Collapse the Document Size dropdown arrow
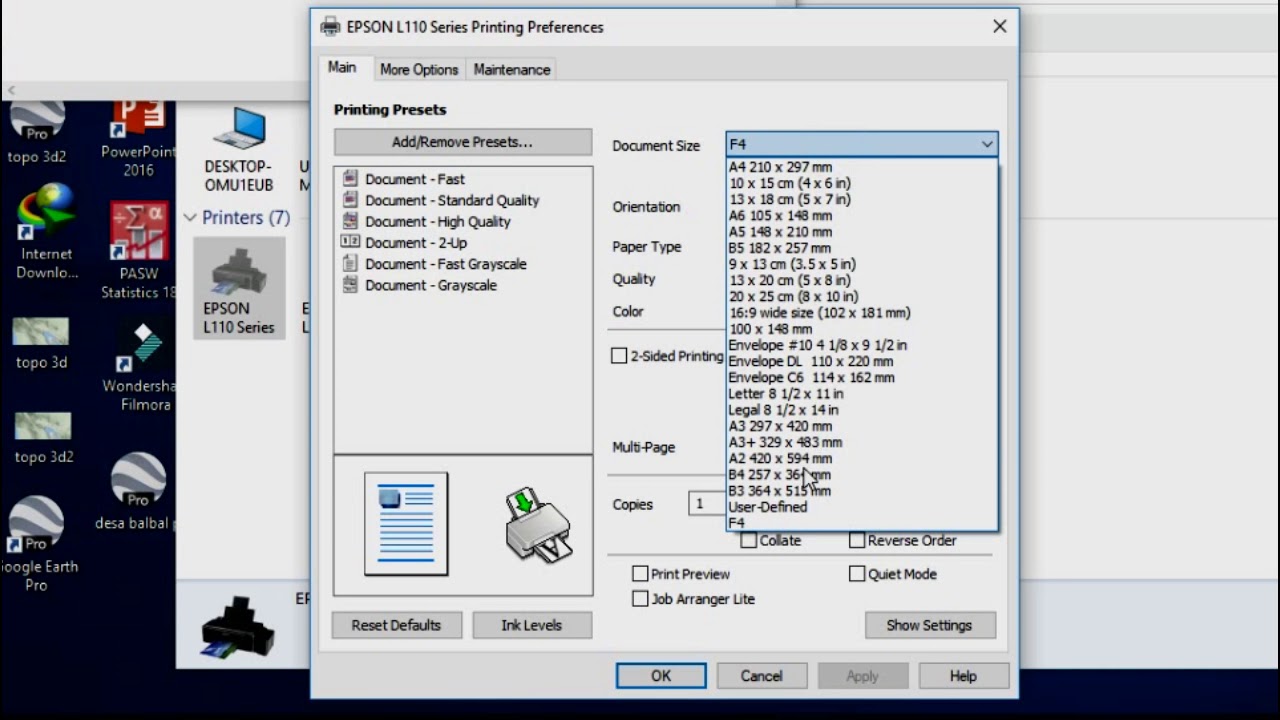This screenshot has height=720, width=1280. 987,144
